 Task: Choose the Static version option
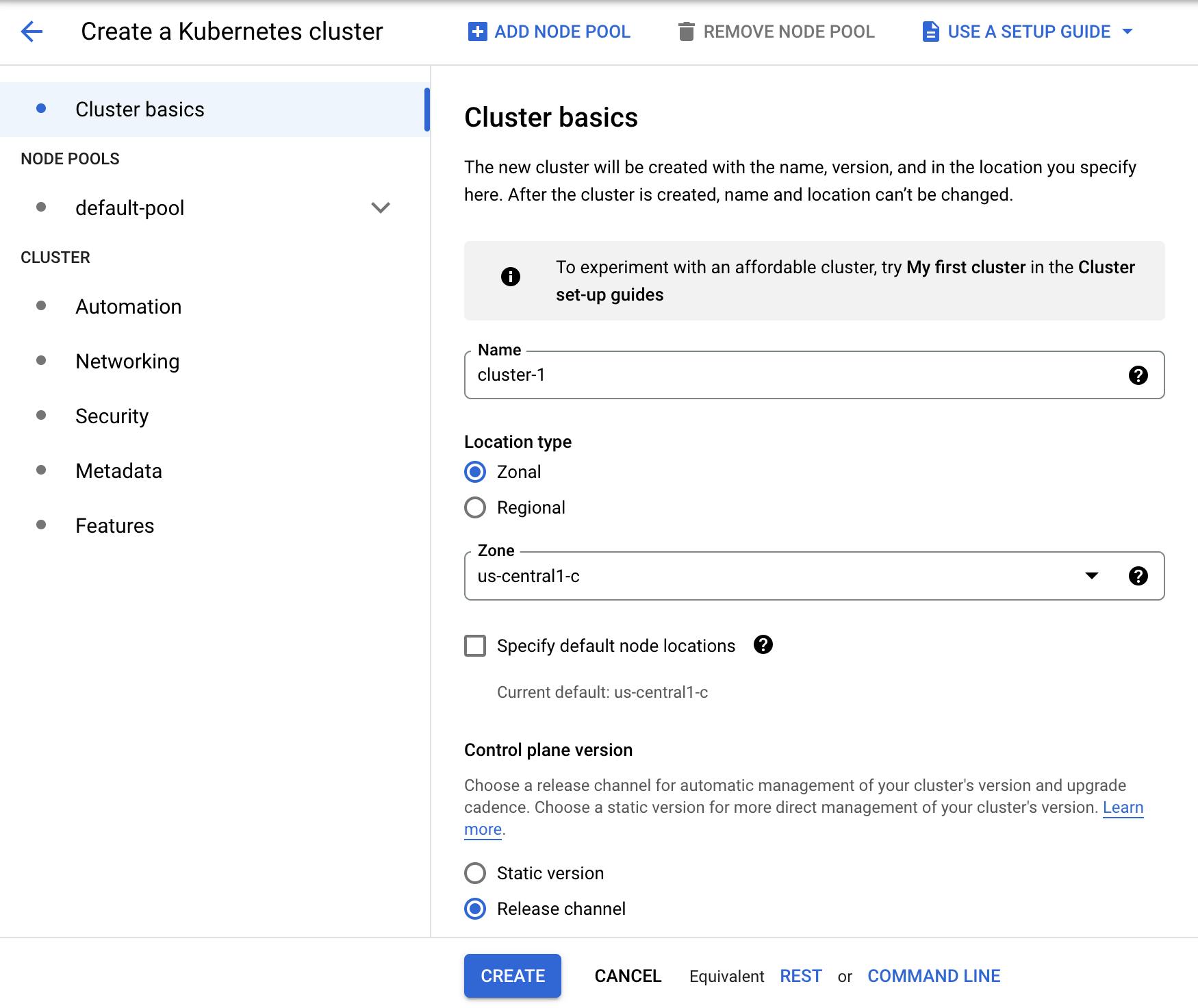click(x=475, y=873)
